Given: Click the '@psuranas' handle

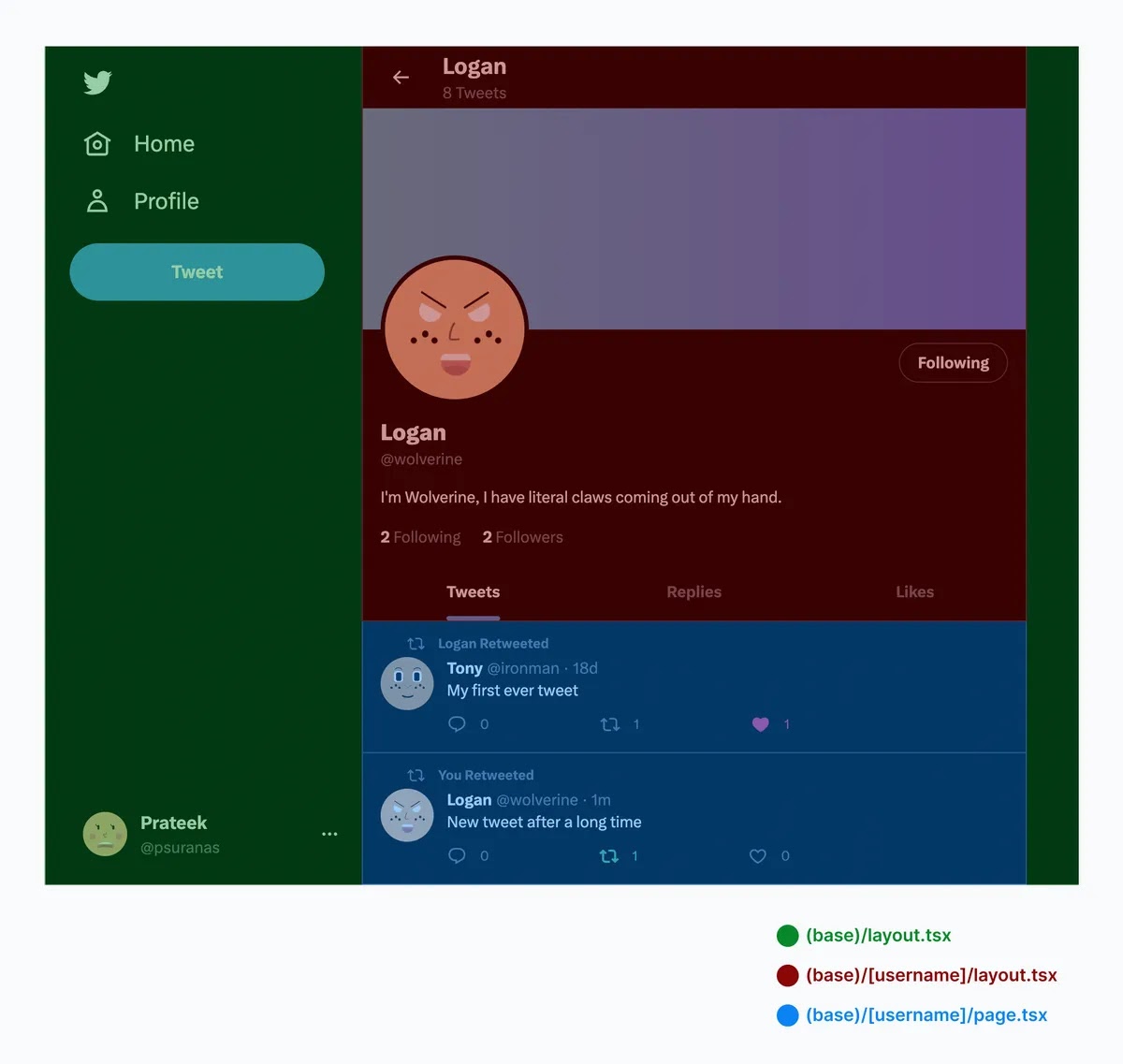Looking at the screenshot, I should [180, 848].
